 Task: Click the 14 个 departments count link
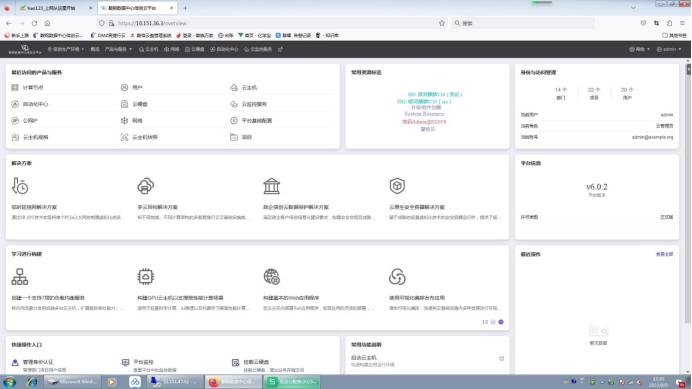coord(561,90)
